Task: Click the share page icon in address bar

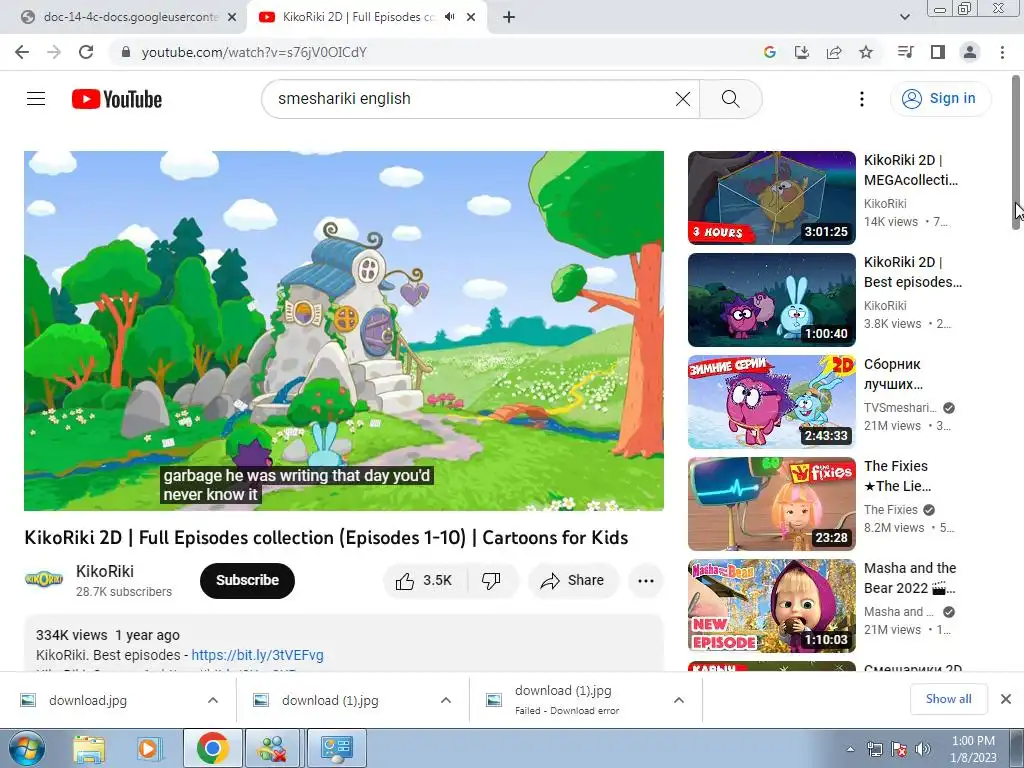Action: tap(834, 52)
